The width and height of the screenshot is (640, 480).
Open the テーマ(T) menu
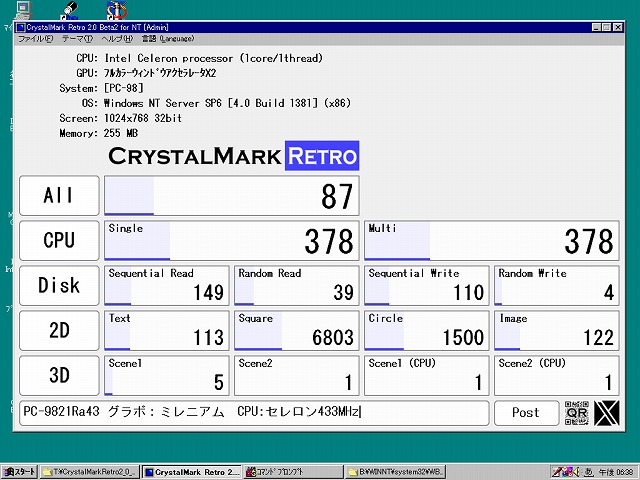pyautogui.click(x=78, y=39)
